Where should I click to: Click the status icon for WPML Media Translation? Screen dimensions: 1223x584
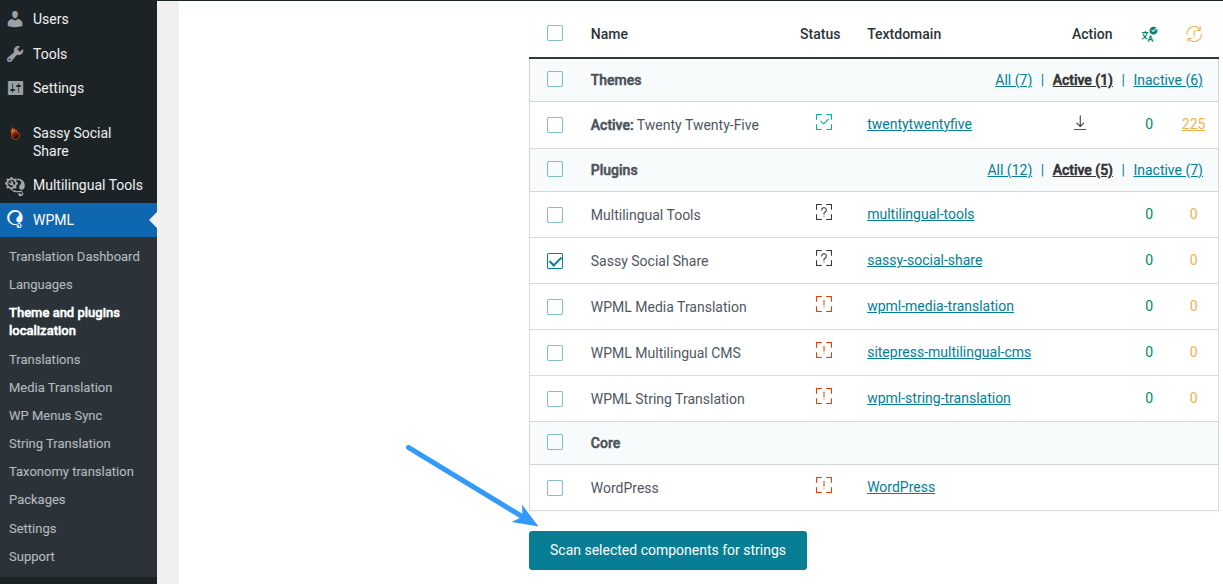pos(824,305)
